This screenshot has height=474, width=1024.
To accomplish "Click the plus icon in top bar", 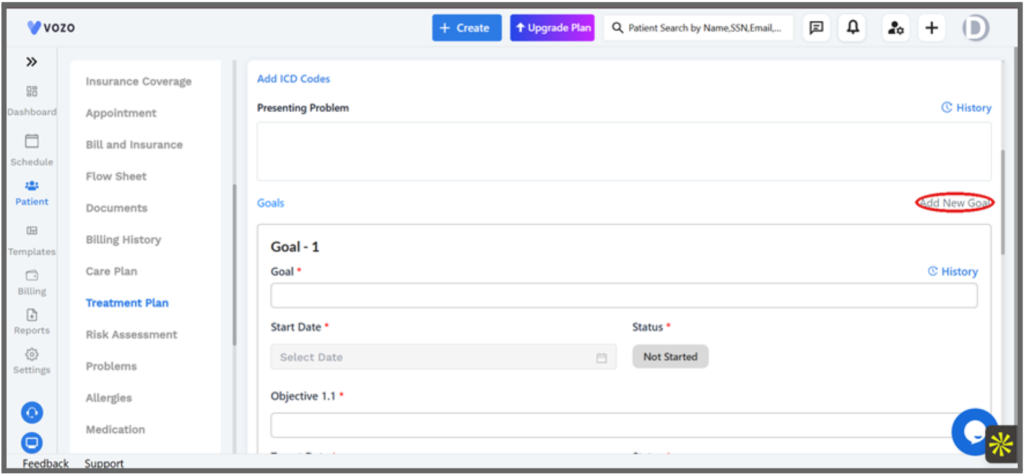I will (932, 28).
